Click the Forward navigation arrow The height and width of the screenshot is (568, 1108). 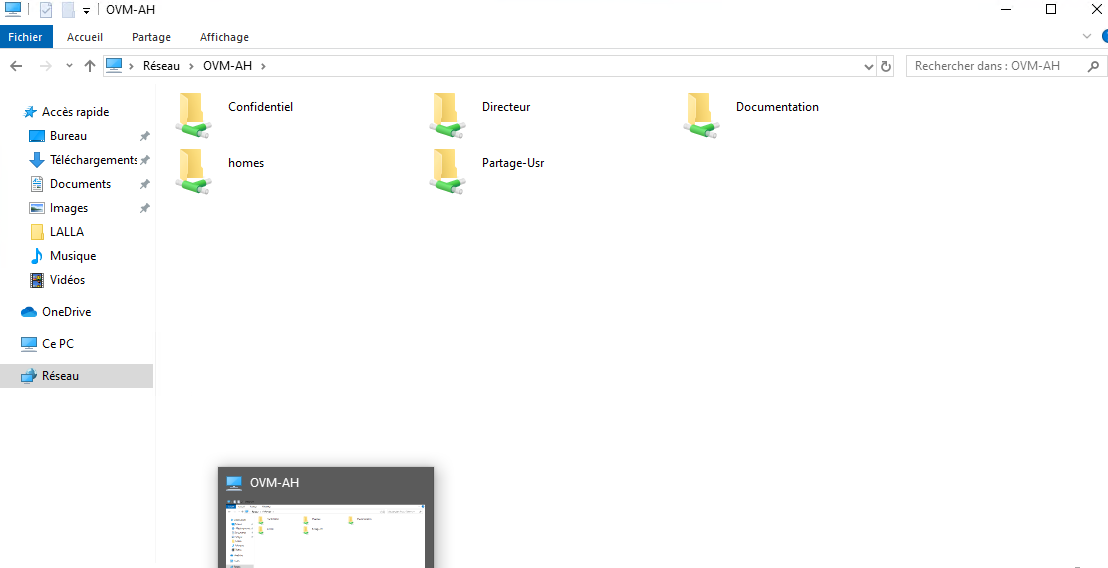click(45, 66)
